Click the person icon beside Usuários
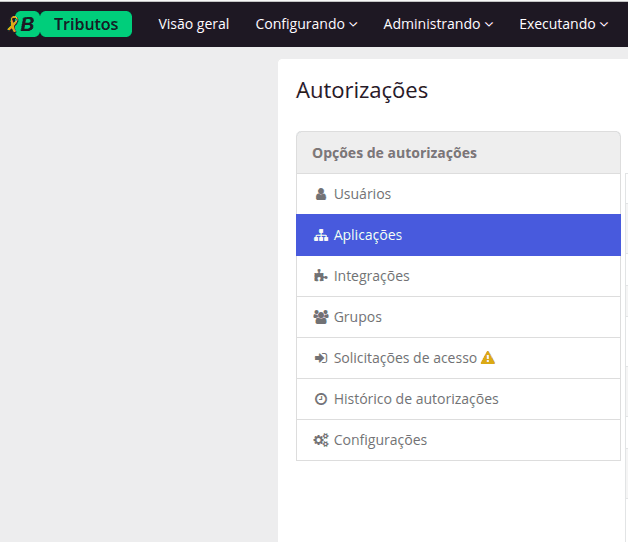628x542 pixels. tap(321, 194)
